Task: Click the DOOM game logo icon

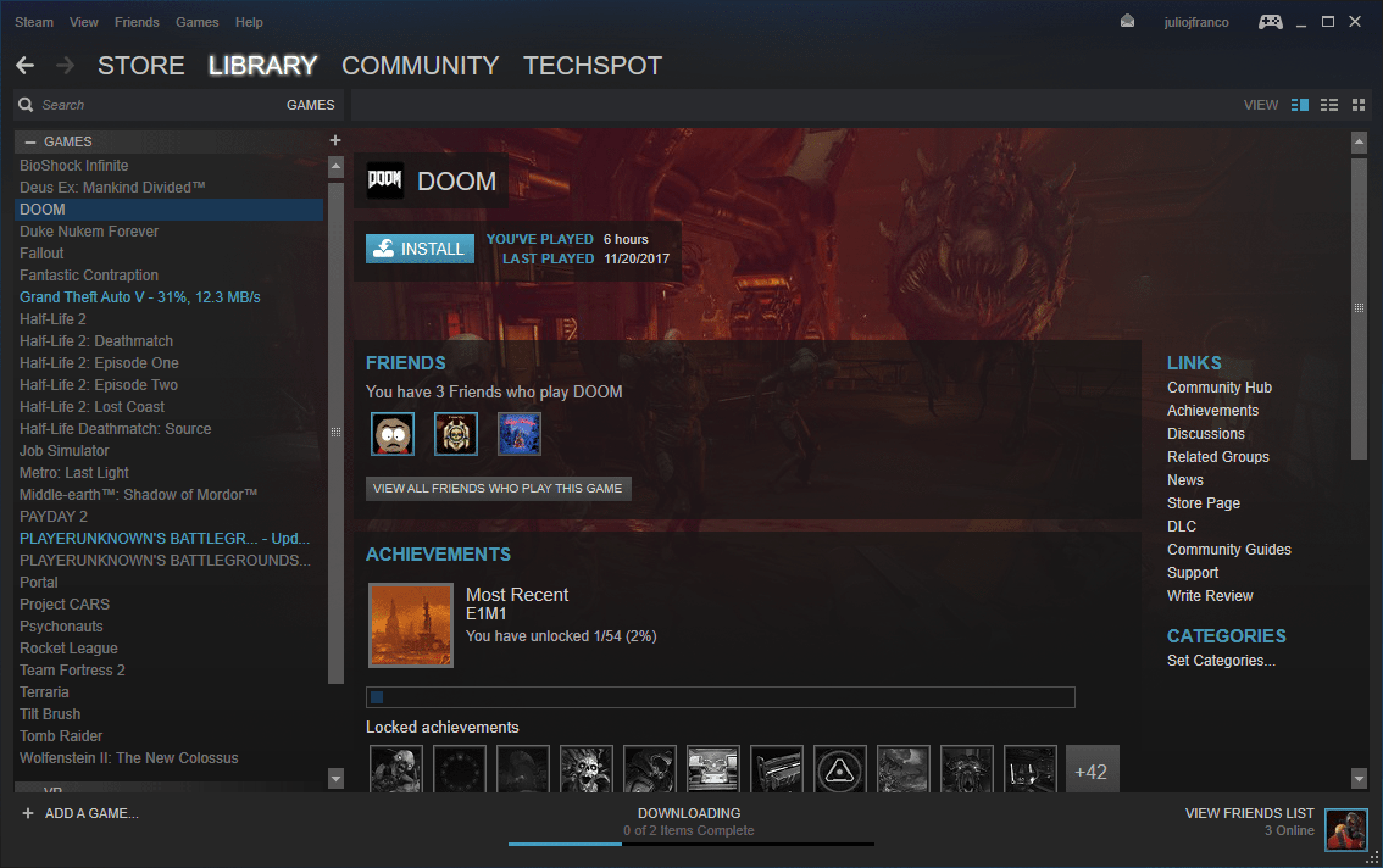Action: pyautogui.click(x=385, y=180)
